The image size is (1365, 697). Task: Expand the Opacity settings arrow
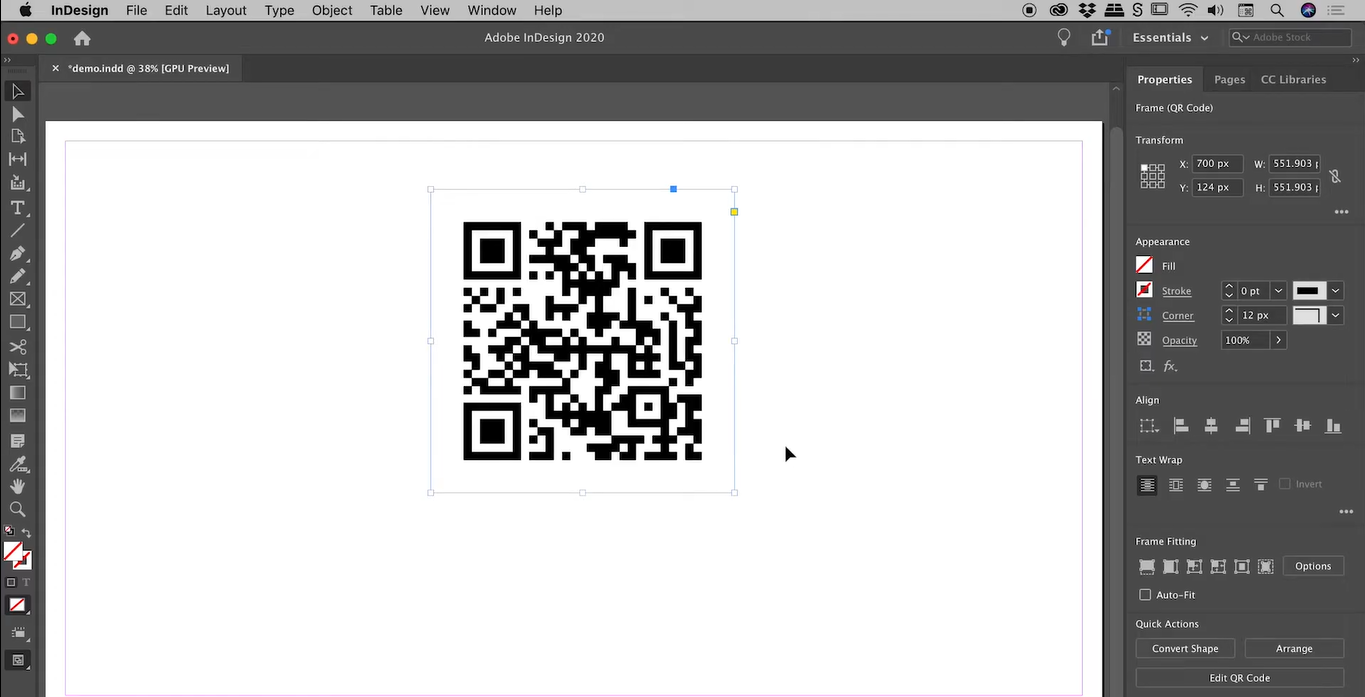(x=1279, y=340)
